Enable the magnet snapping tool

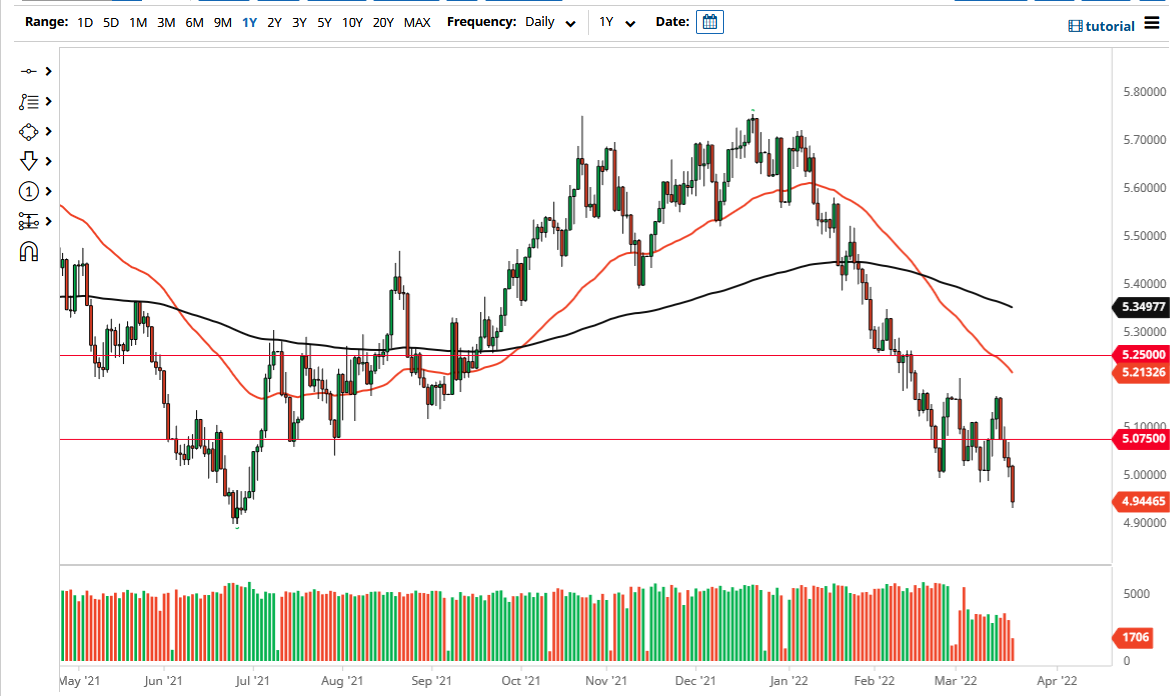click(28, 251)
